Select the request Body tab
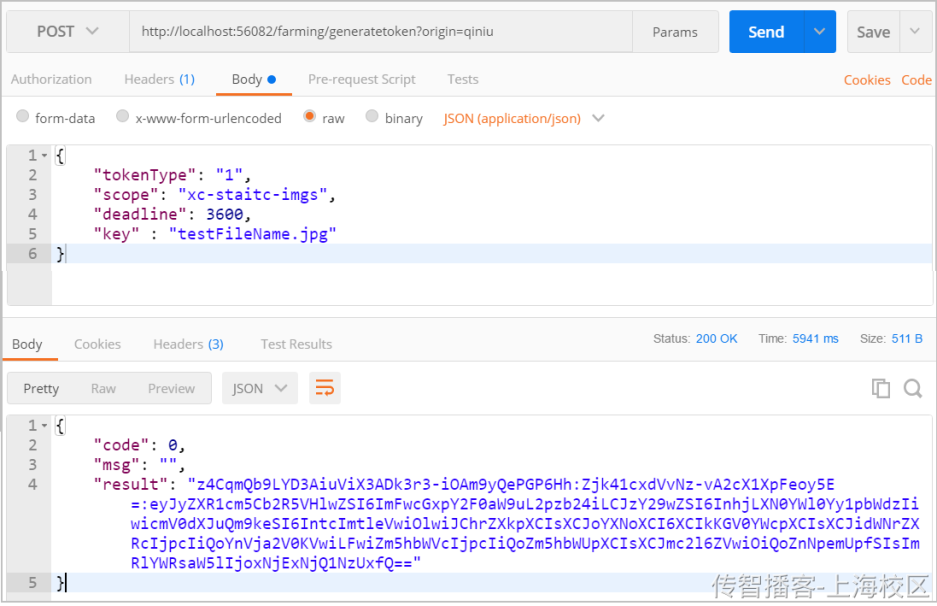This screenshot has width=937, height=606. [253, 79]
